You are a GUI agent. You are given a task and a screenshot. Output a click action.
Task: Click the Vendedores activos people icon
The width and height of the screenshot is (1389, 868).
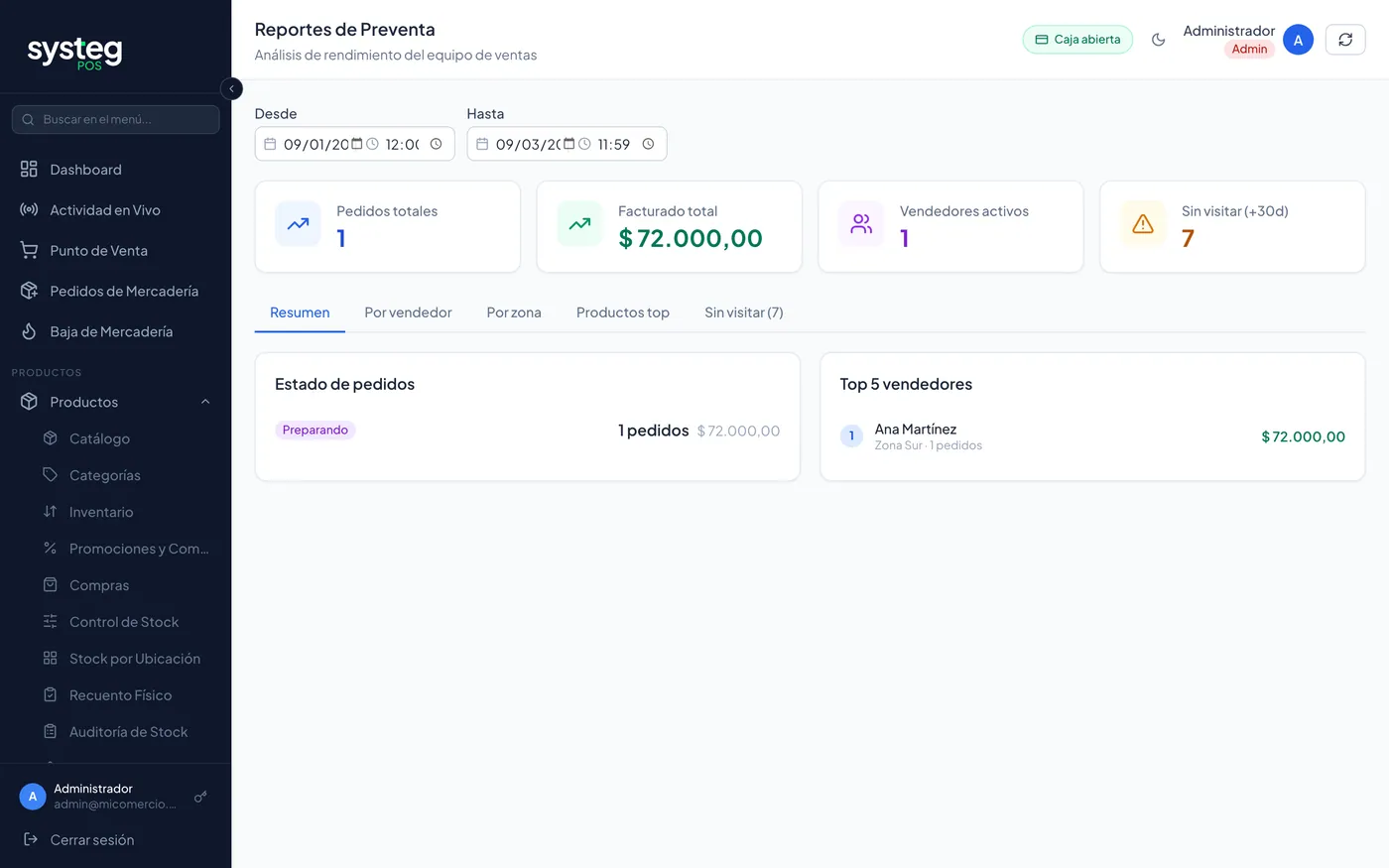[x=861, y=224]
